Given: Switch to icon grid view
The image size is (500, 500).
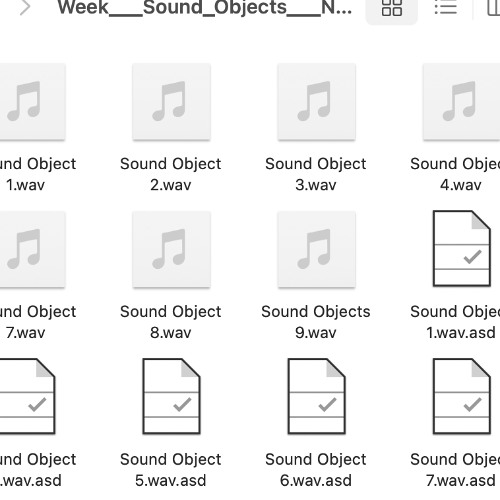Looking at the screenshot, I should tap(391, 8).
